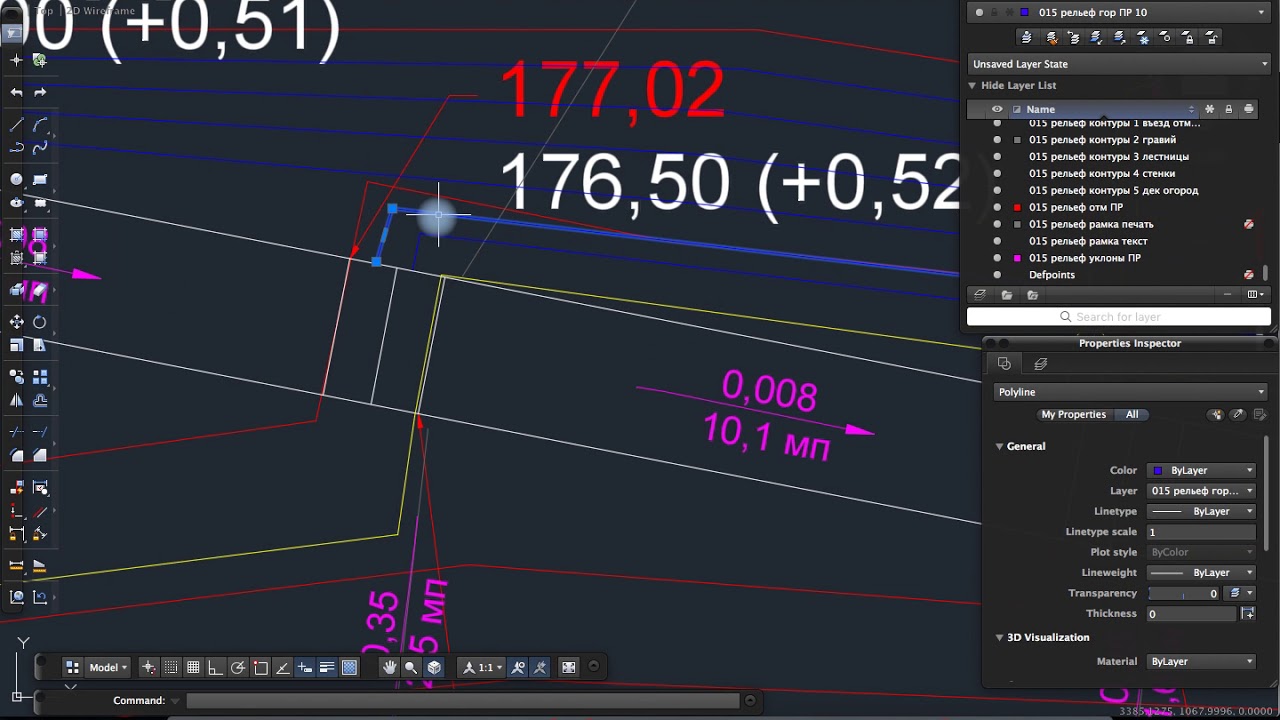
Task: Select the Spline tool
Action: coord(40,148)
